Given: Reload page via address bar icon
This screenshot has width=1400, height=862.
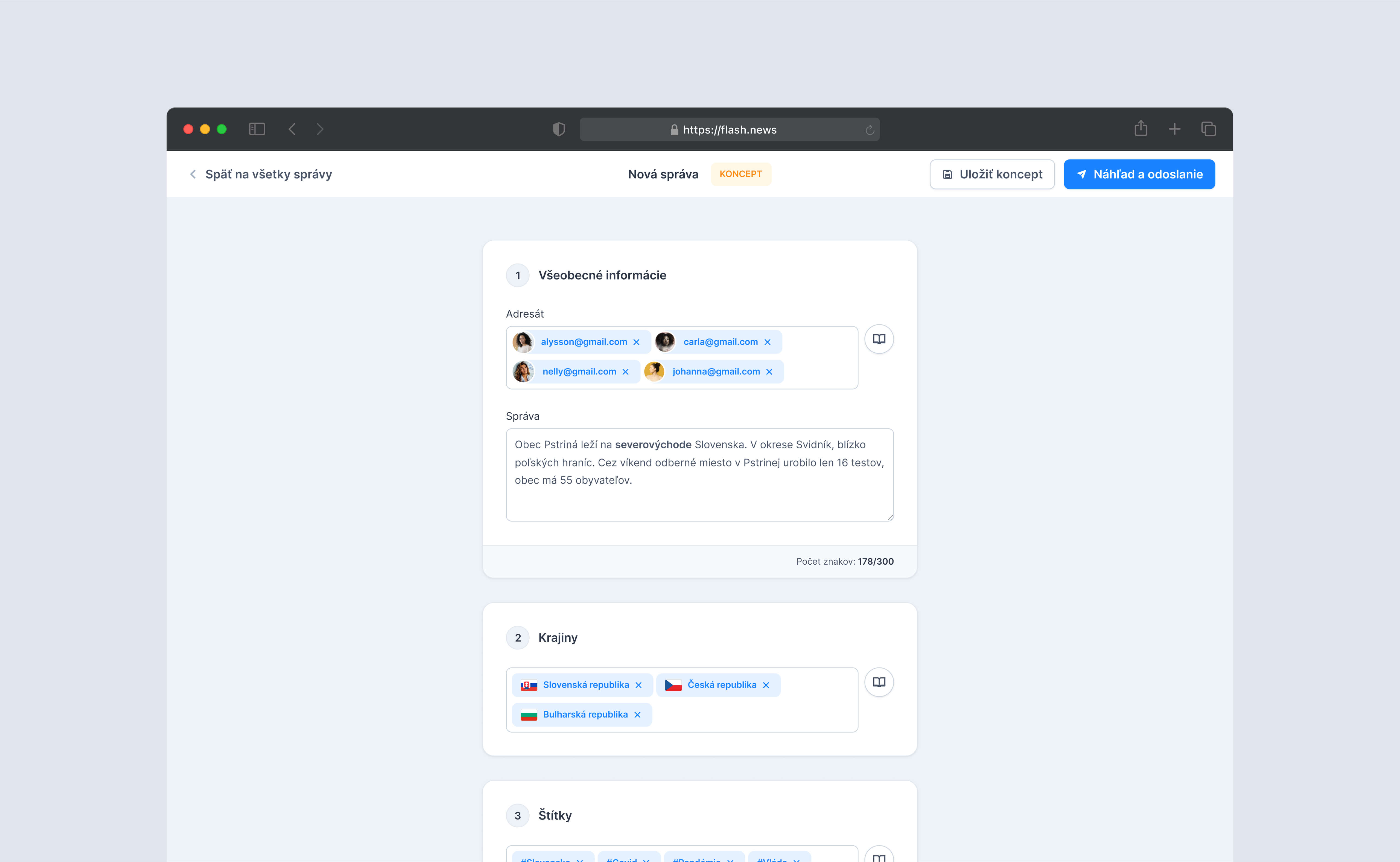Looking at the screenshot, I should tap(870, 130).
